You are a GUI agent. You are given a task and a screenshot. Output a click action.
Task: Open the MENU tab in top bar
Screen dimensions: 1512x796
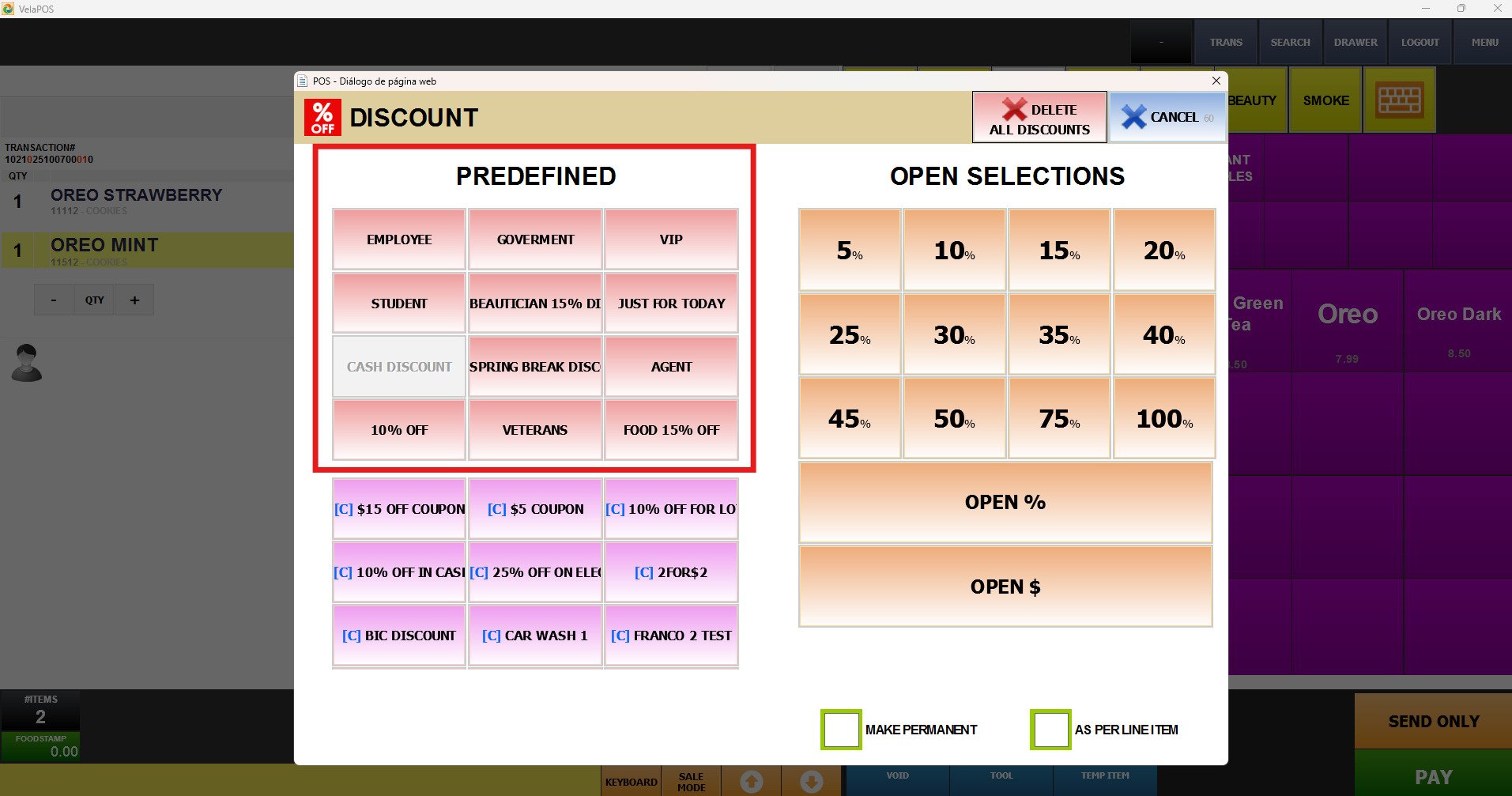pos(1484,43)
